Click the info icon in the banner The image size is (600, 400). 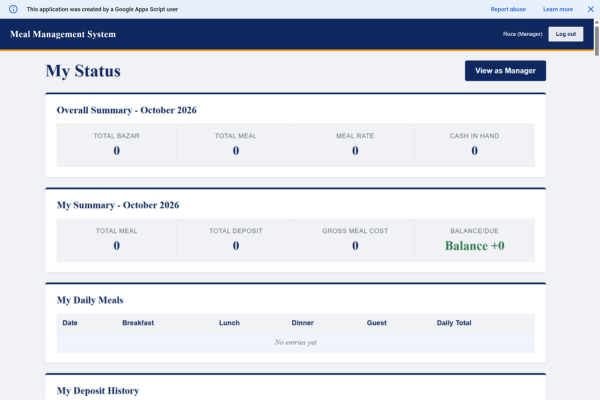(x=13, y=9)
